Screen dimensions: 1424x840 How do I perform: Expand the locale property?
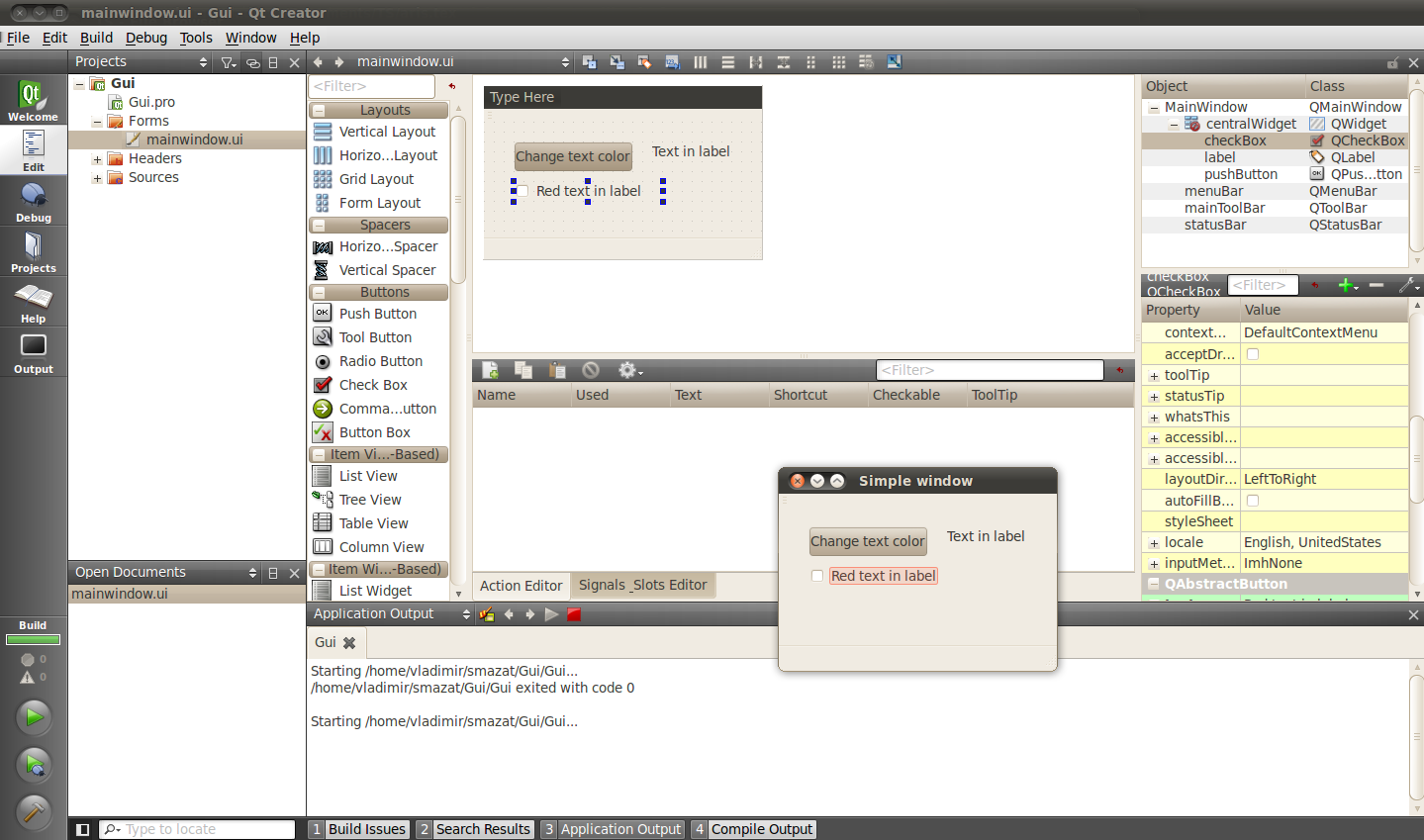point(1154,543)
